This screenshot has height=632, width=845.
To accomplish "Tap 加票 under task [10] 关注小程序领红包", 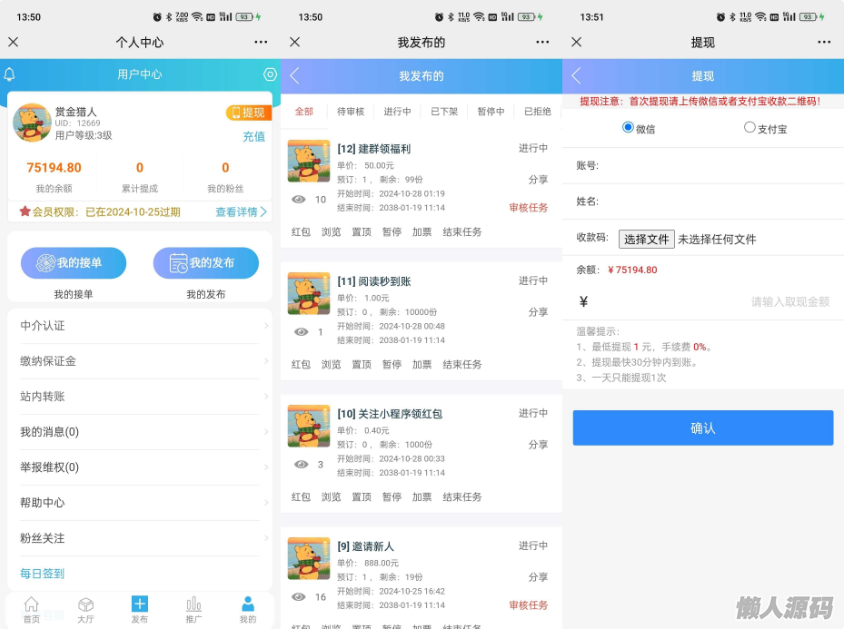I will pos(422,497).
